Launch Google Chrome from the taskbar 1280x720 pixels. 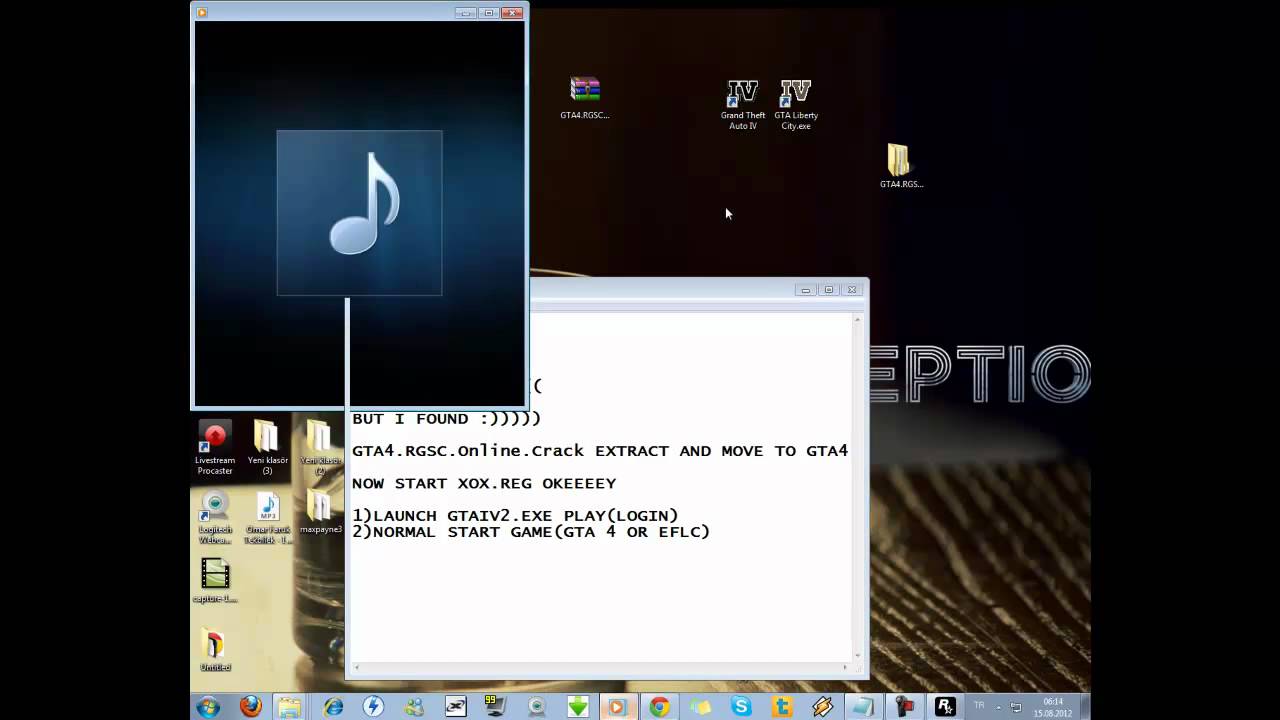pyautogui.click(x=659, y=707)
